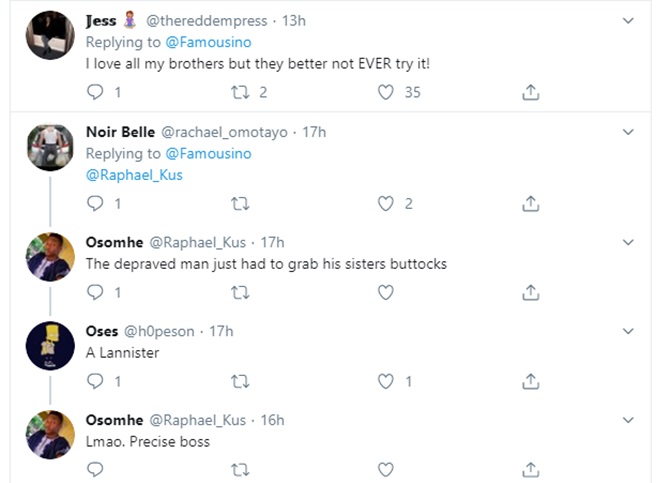Open Noir Belle's profile name

click(x=120, y=132)
